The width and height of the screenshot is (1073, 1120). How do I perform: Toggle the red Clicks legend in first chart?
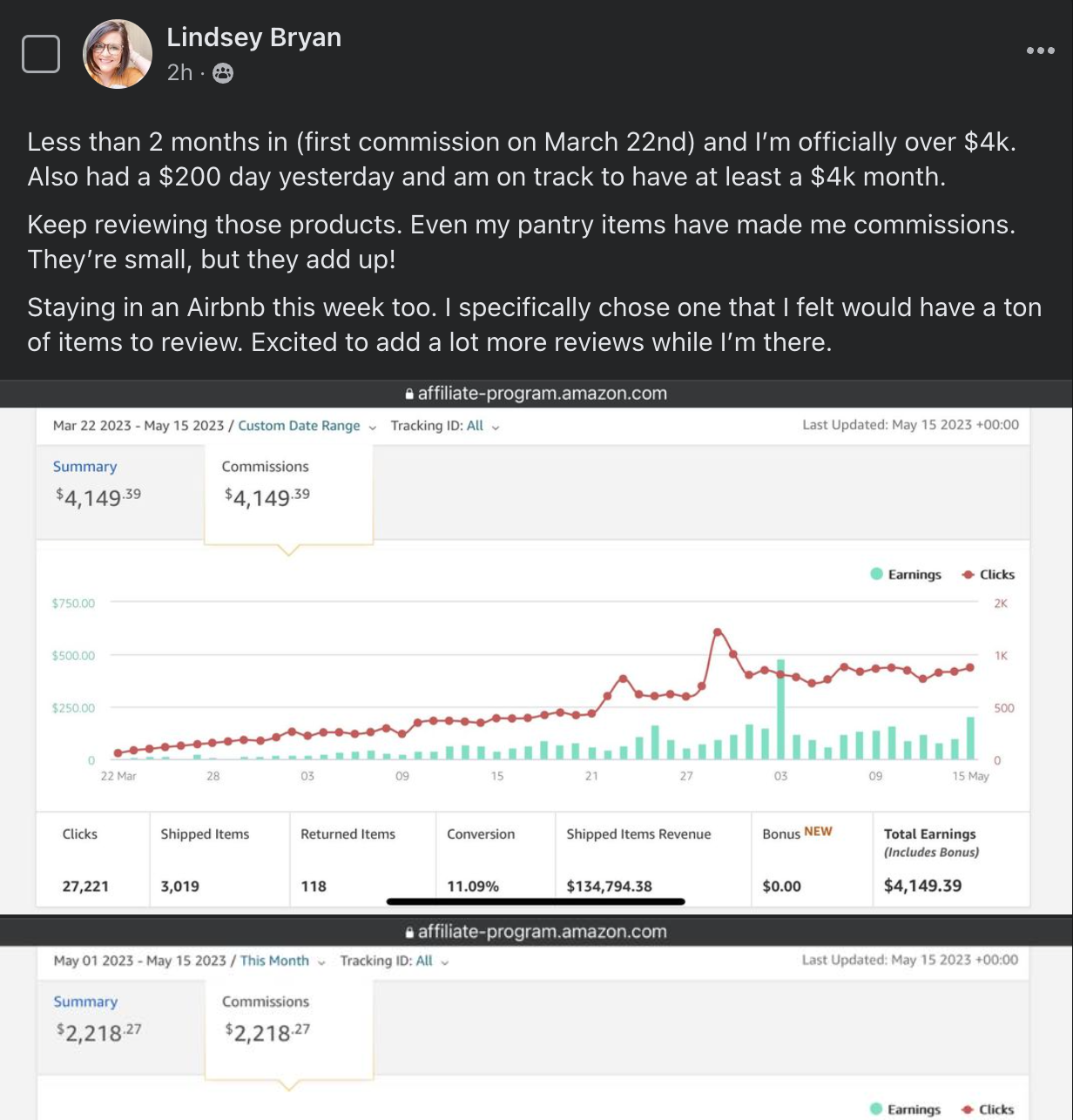click(989, 575)
